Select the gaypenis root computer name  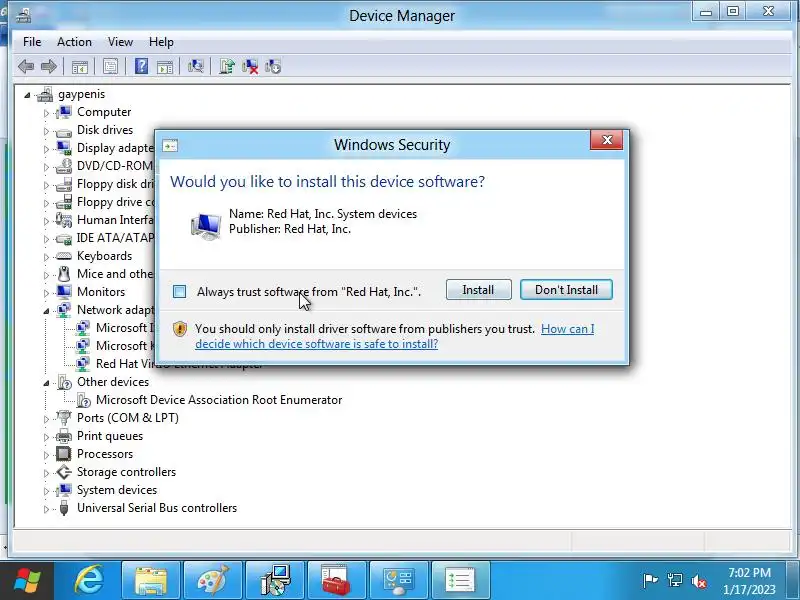(81, 94)
